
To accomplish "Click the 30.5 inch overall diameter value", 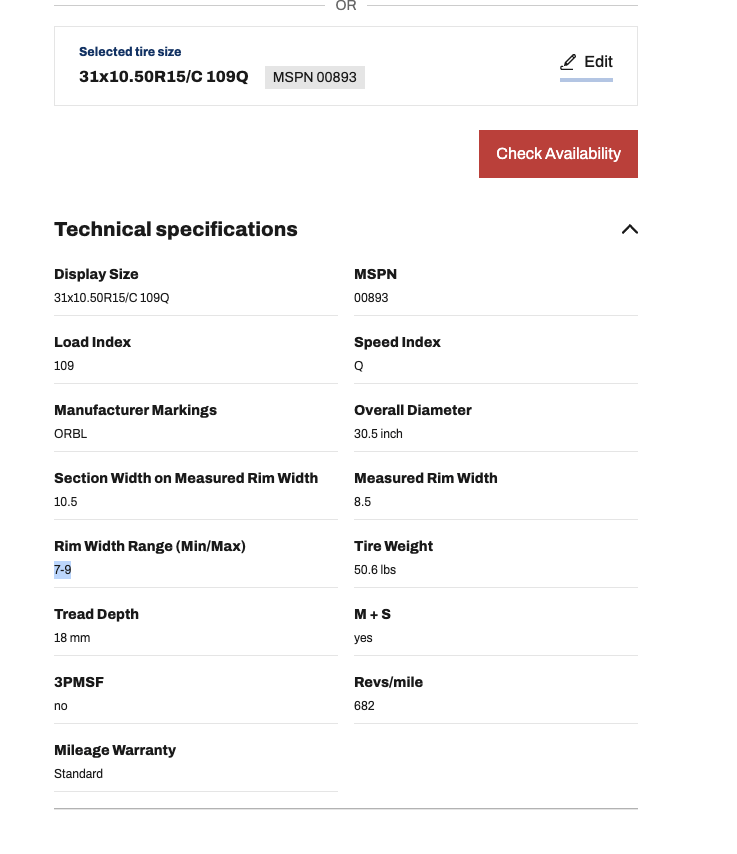I will coord(378,434).
